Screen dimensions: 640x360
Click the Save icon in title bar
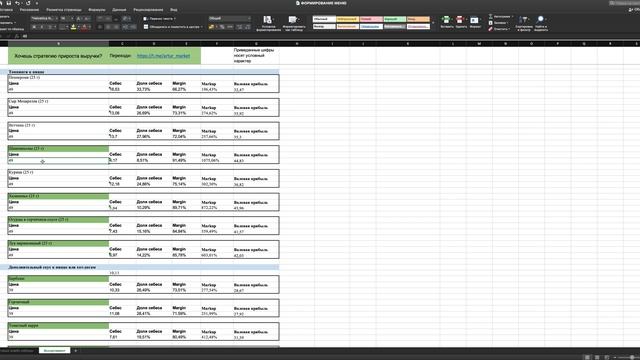tap(9, 3)
